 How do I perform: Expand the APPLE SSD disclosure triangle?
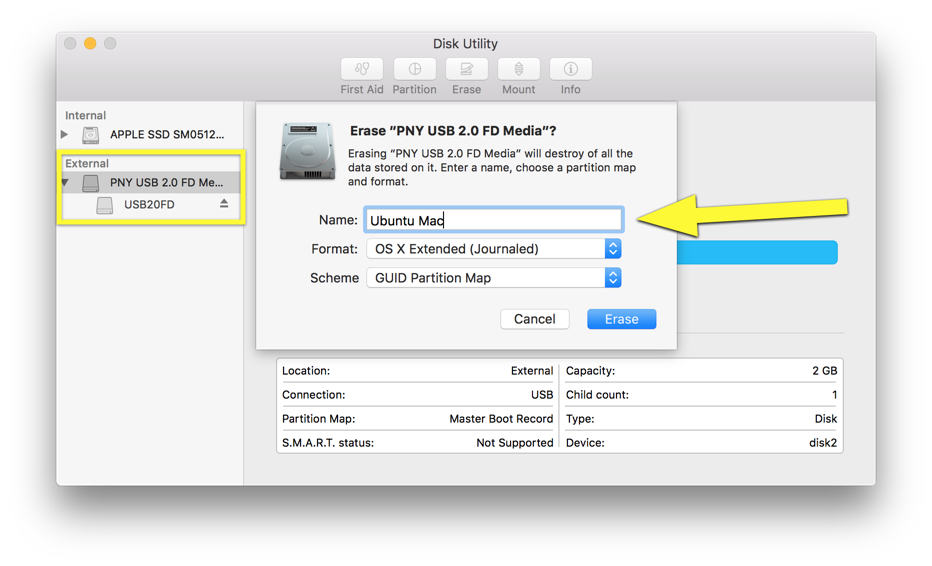point(65,134)
